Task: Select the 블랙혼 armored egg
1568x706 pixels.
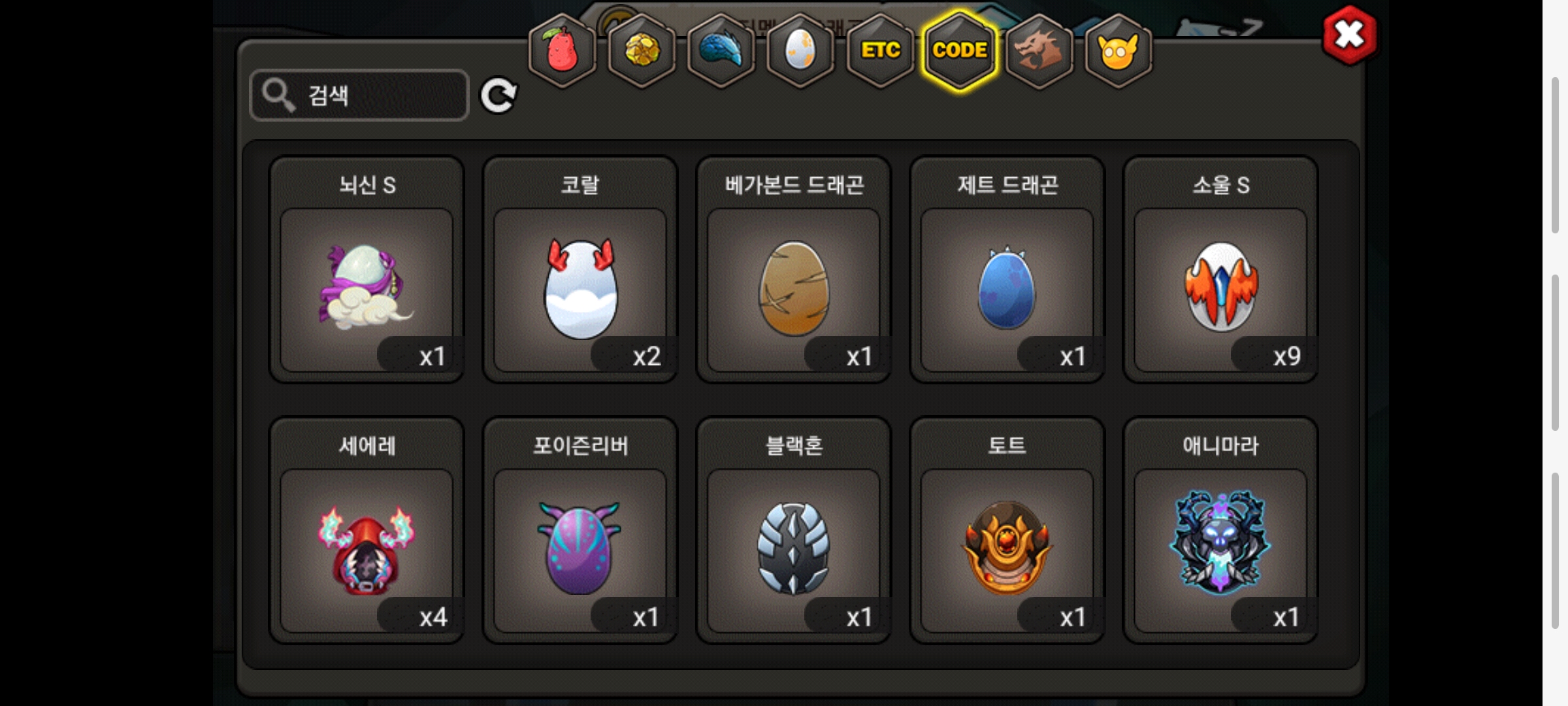Action: coord(794,530)
